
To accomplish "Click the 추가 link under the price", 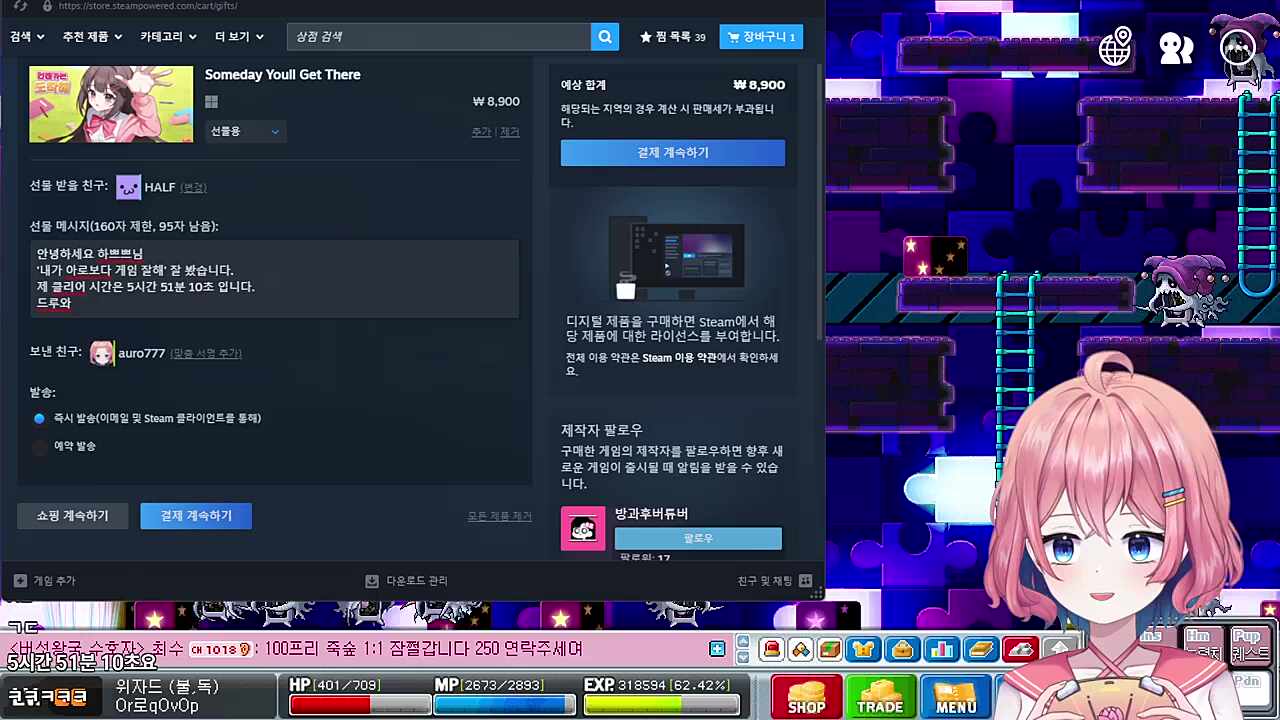I will [481, 132].
